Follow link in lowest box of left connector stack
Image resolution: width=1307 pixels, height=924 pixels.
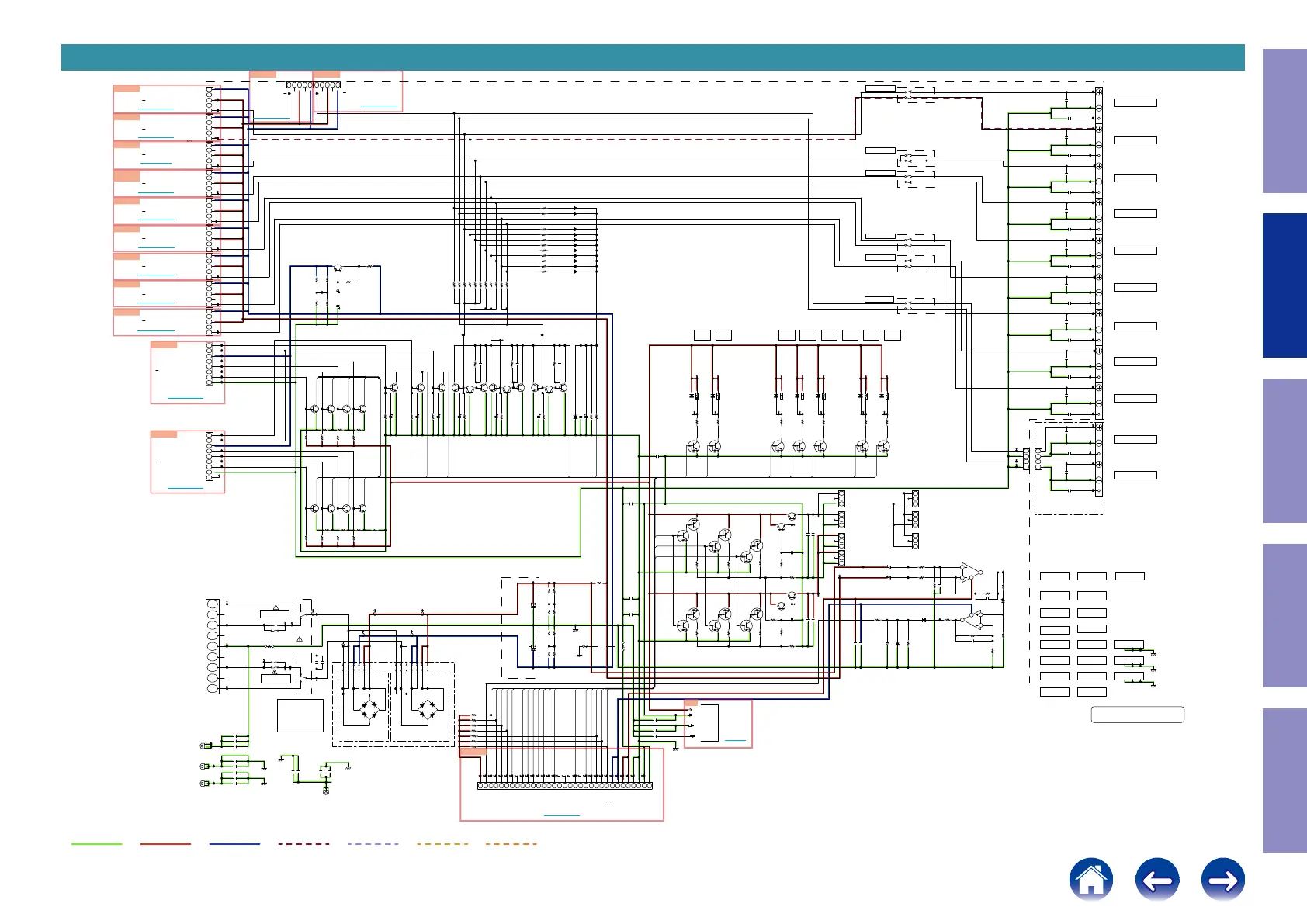pos(156,331)
